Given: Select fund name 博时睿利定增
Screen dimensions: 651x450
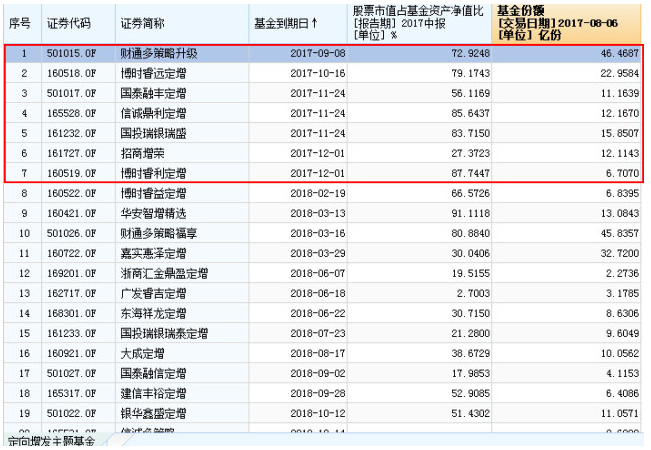Looking at the screenshot, I should pyautogui.click(x=153, y=174).
